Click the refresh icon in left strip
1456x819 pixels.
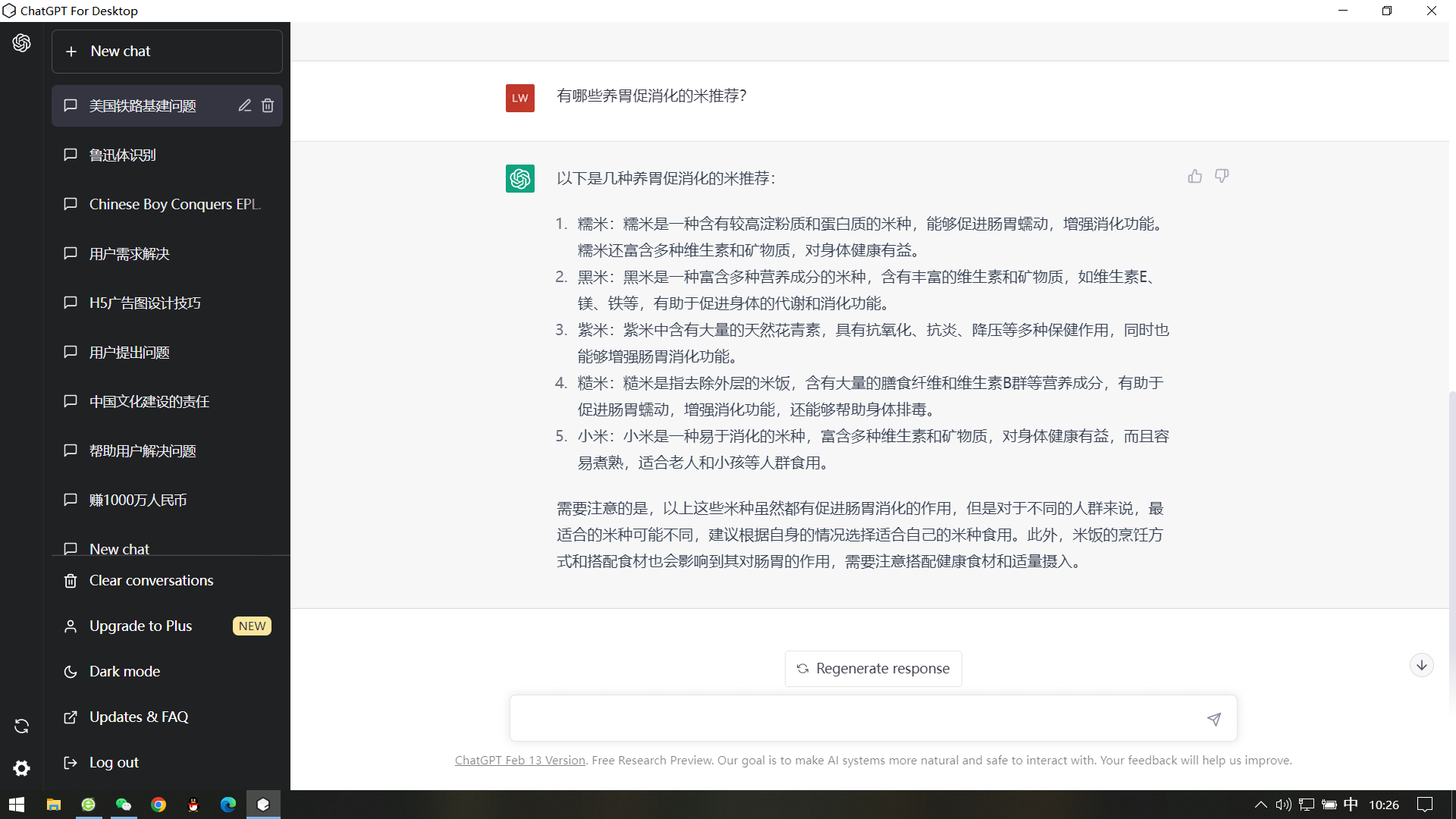[21, 726]
